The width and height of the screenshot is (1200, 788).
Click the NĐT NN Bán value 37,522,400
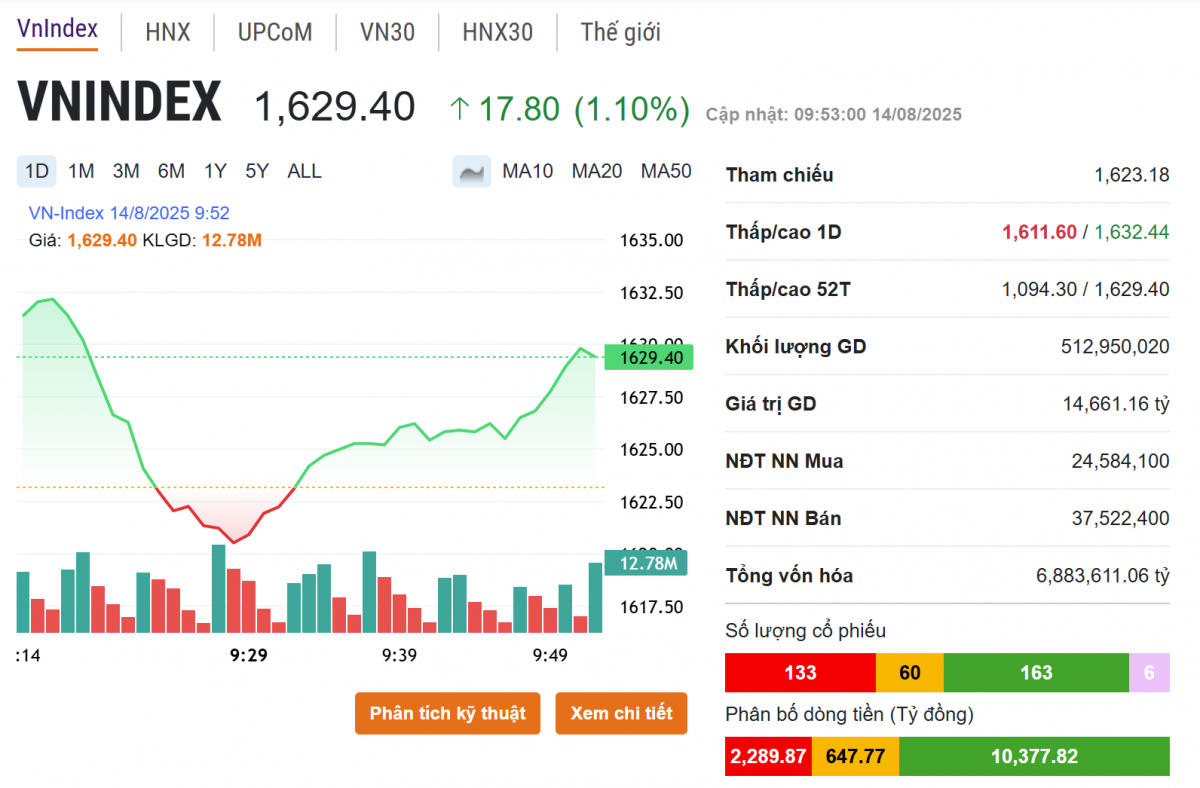coord(1120,518)
